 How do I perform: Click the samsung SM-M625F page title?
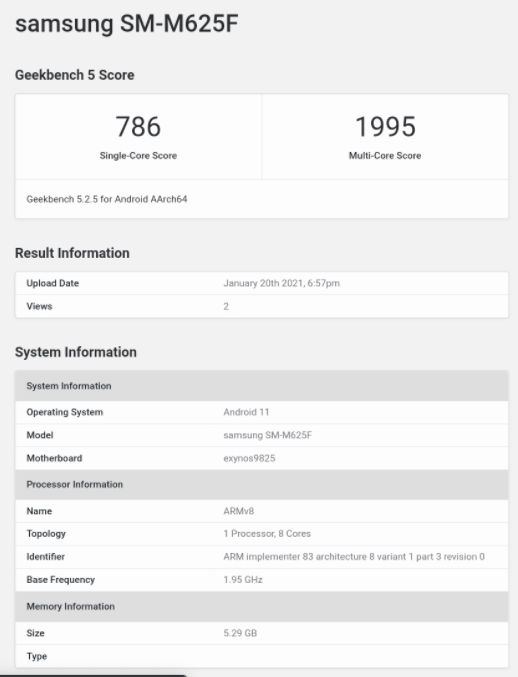point(126,24)
